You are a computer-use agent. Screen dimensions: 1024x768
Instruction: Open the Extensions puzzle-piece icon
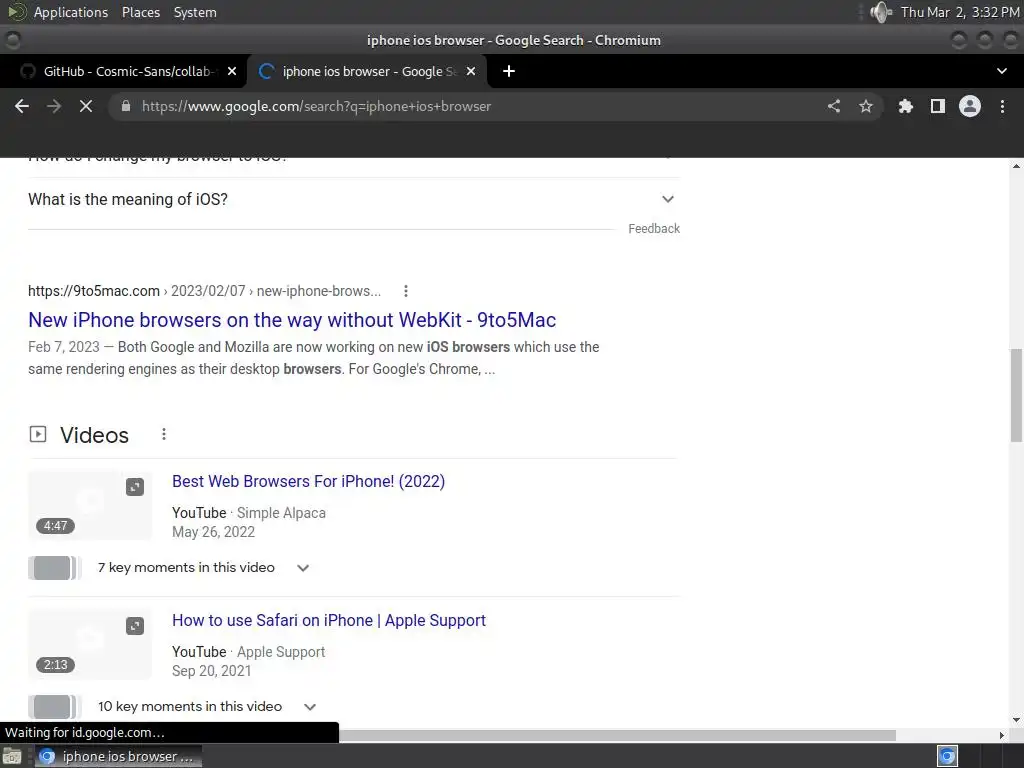[x=905, y=106]
